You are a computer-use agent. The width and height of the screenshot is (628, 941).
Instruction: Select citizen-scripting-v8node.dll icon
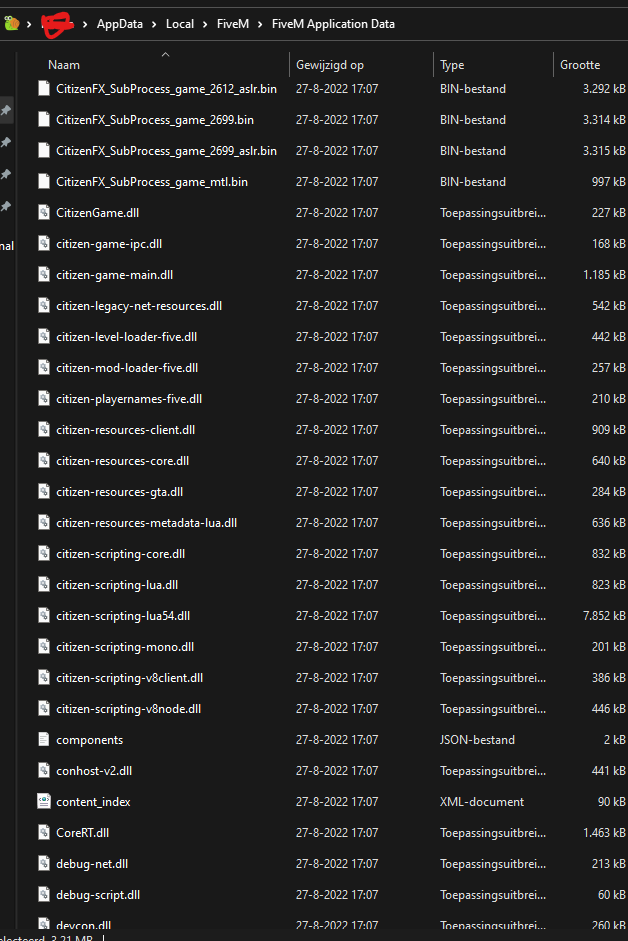pos(44,709)
